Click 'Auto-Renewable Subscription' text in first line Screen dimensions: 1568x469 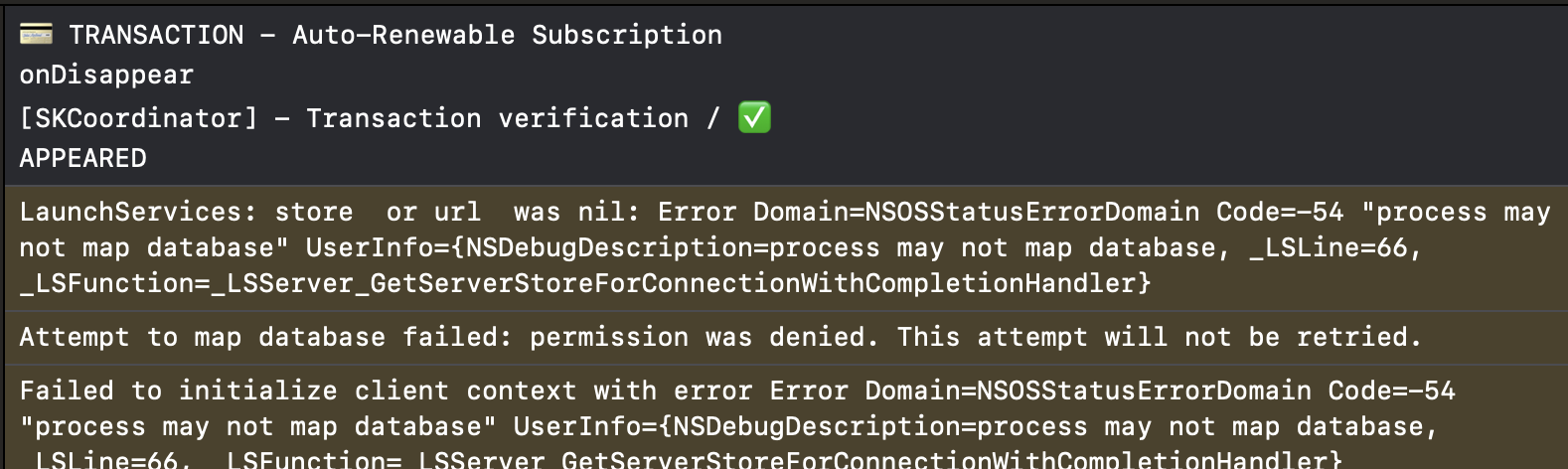[507, 35]
